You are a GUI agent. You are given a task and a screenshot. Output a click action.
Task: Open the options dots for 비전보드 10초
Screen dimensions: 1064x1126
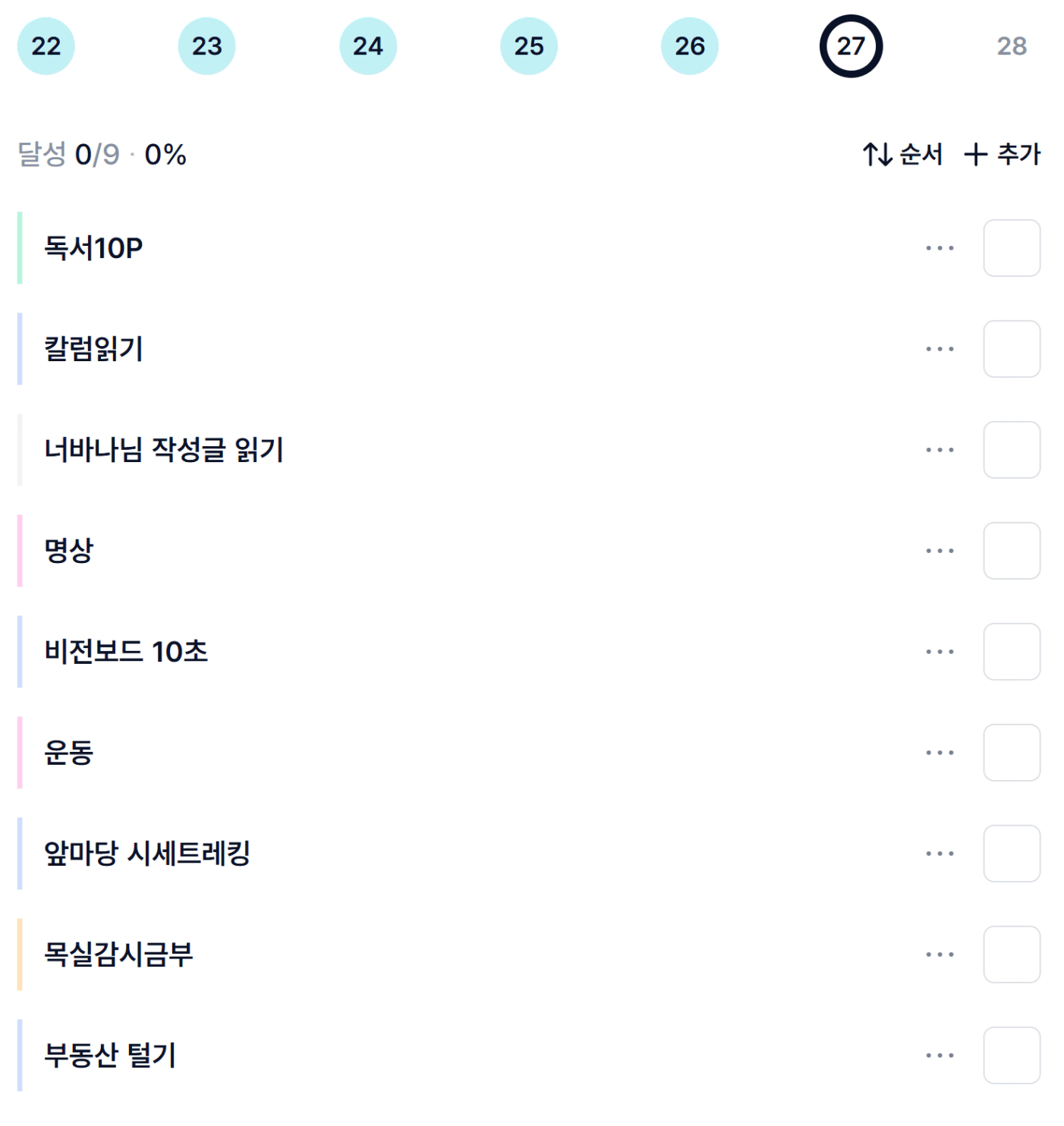click(940, 652)
